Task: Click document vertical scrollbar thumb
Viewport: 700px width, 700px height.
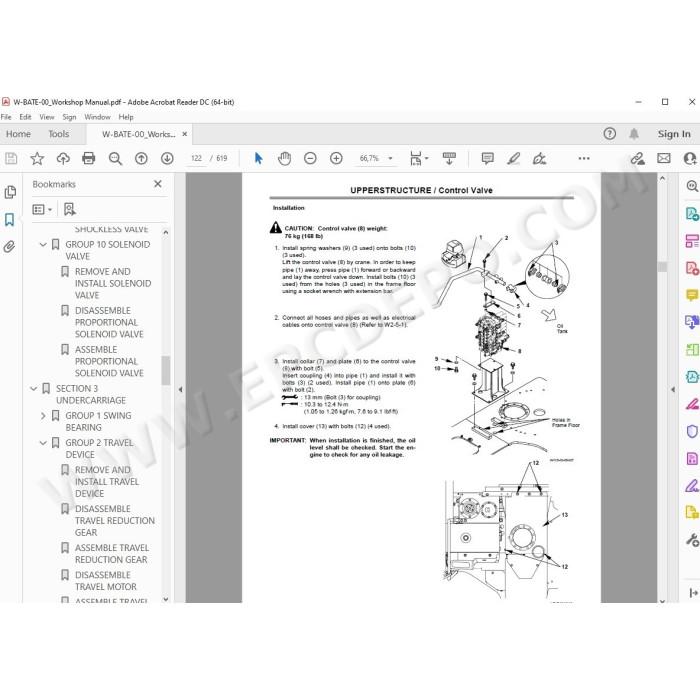Action: coord(662,267)
